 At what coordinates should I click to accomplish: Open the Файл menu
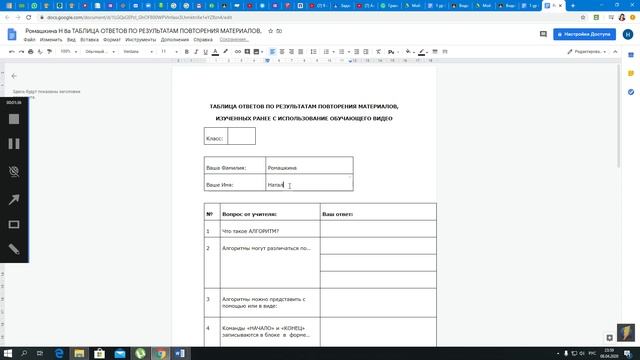coord(29,40)
